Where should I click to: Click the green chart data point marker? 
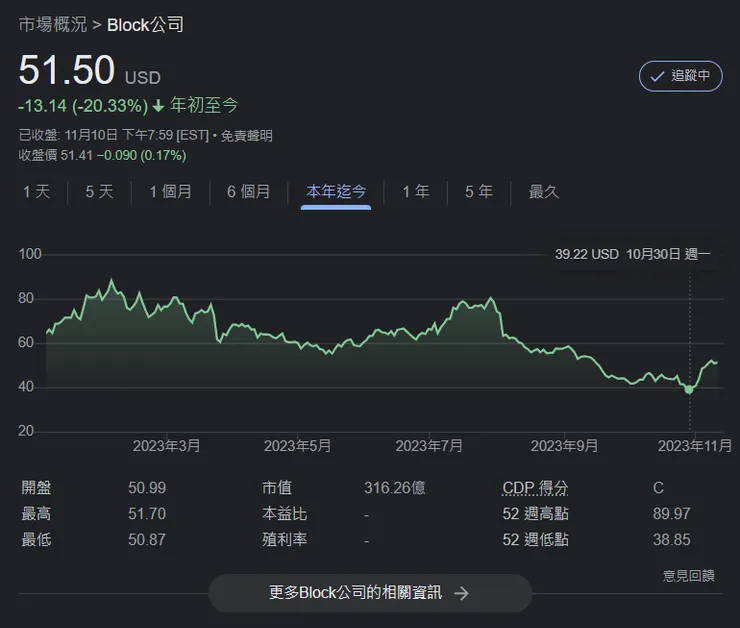point(689,389)
